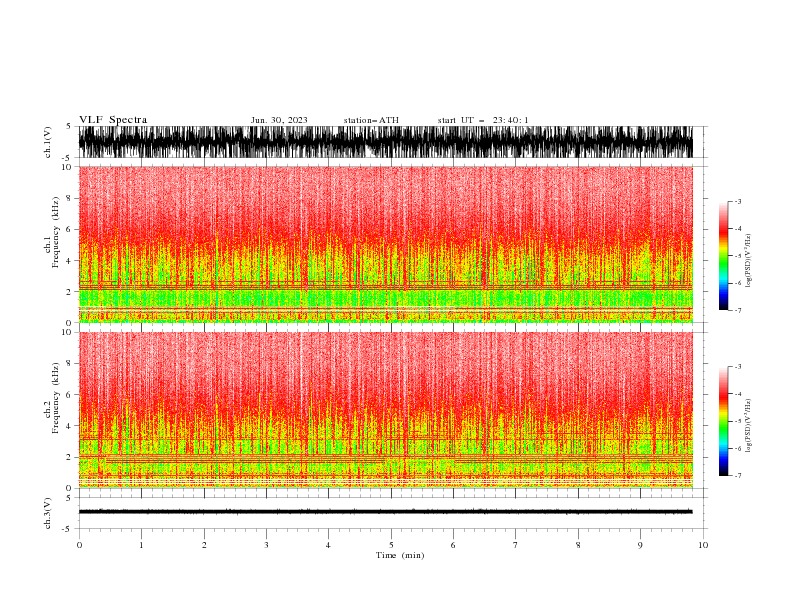This screenshot has width=792, height=612.
Task: Click the 'station=ATH' label
Action: coord(371,120)
